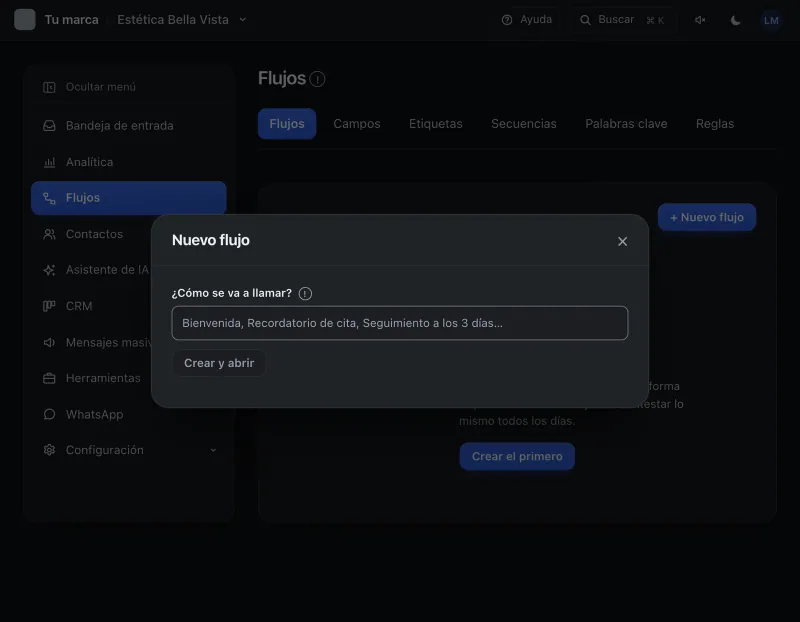Switch to the Campos tab
800x622 pixels.
pos(357,123)
